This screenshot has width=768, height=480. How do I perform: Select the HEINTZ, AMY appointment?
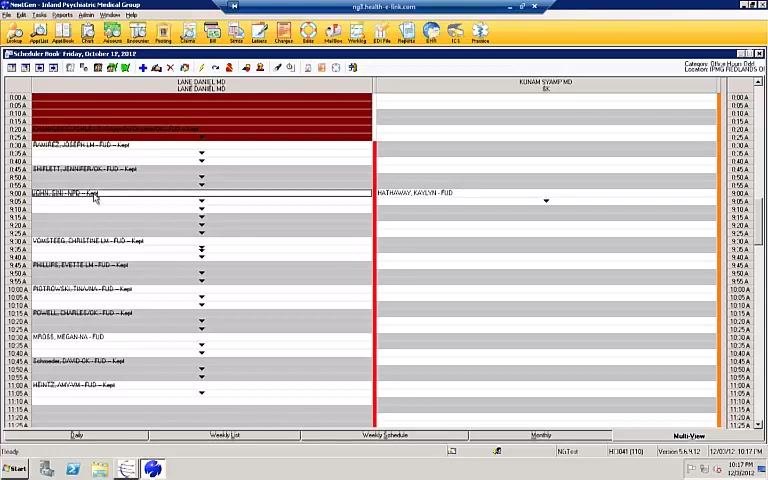74,385
